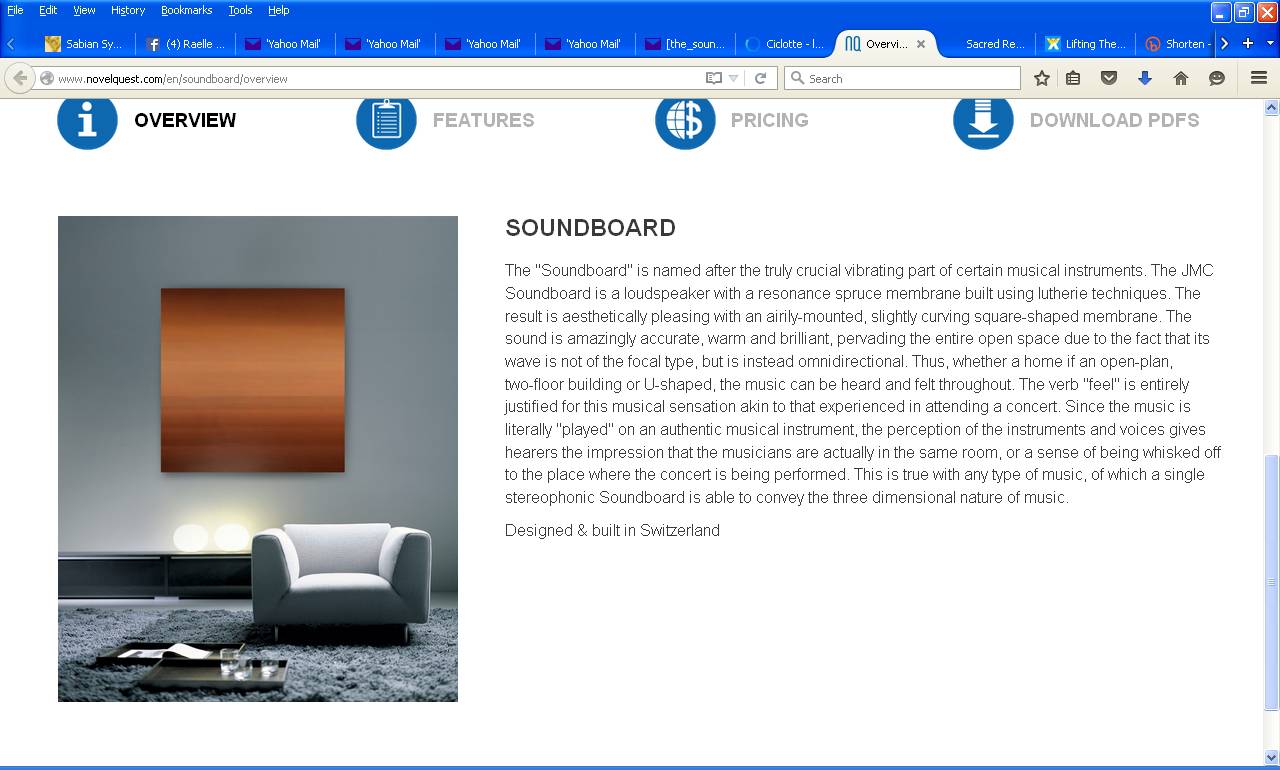
Task: Switch to the Ciclotte tab
Action: pos(785,44)
